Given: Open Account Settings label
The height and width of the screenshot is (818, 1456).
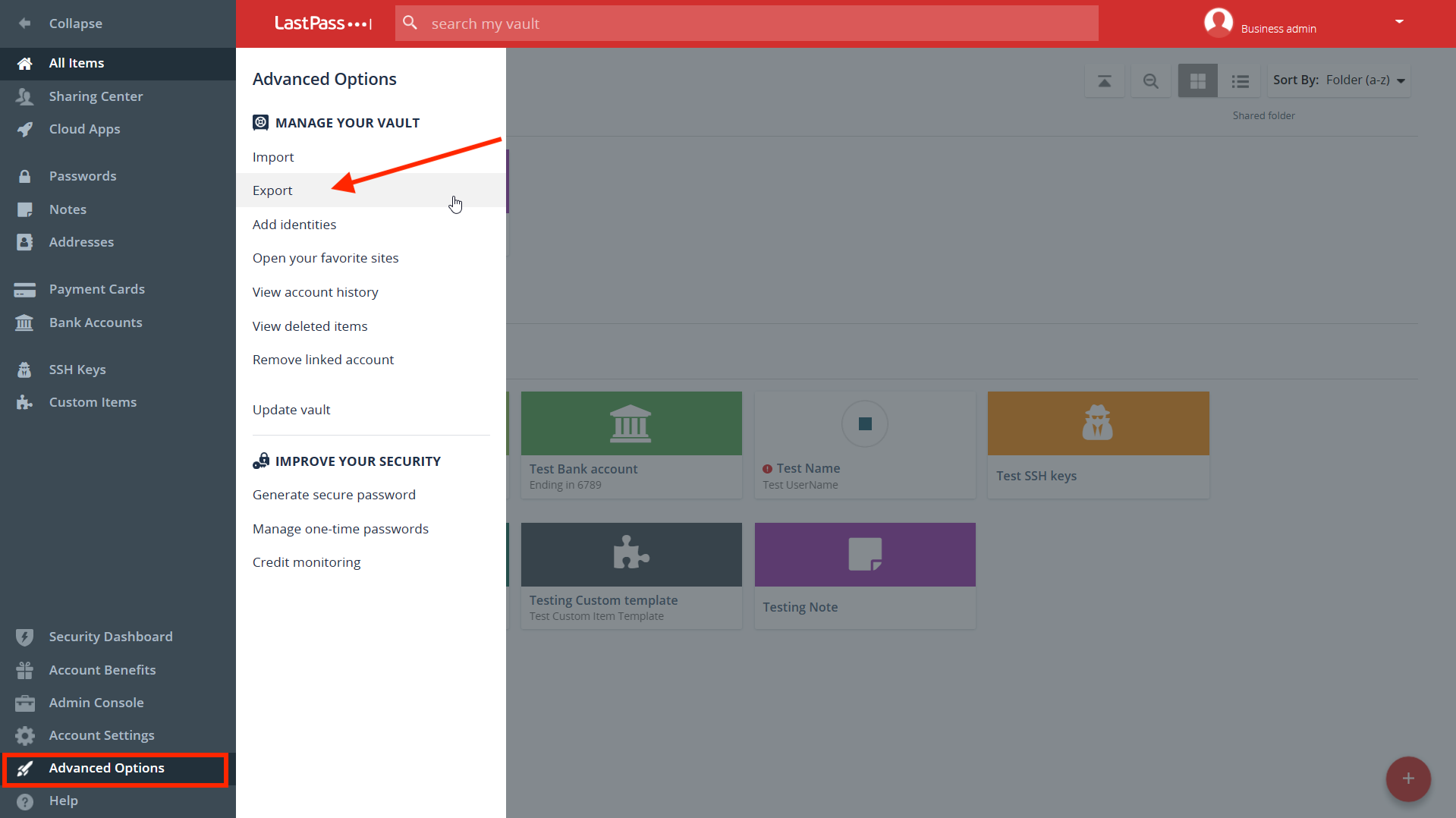Looking at the screenshot, I should tap(102, 735).
